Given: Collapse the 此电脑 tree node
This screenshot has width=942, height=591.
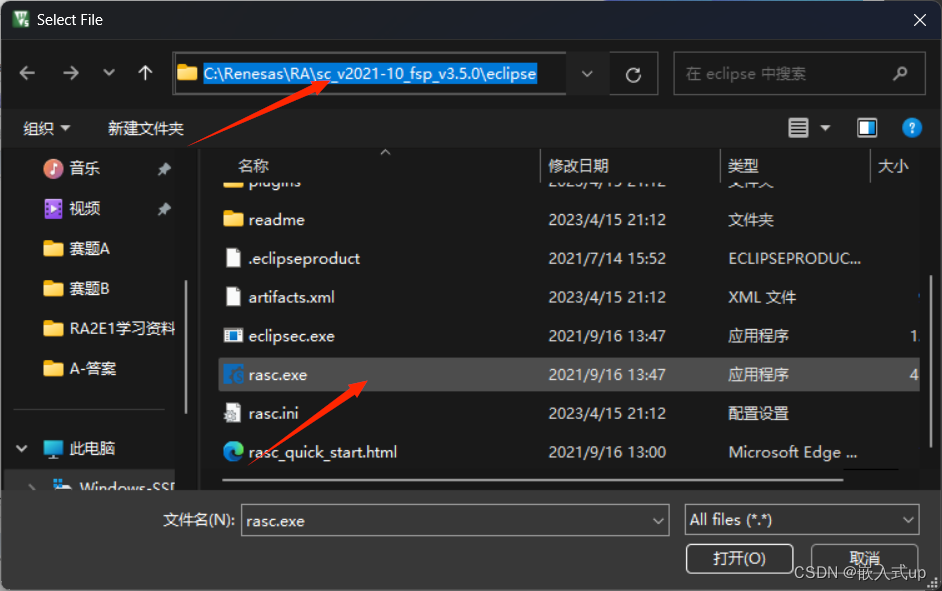Looking at the screenshot, I should [22, 448].
